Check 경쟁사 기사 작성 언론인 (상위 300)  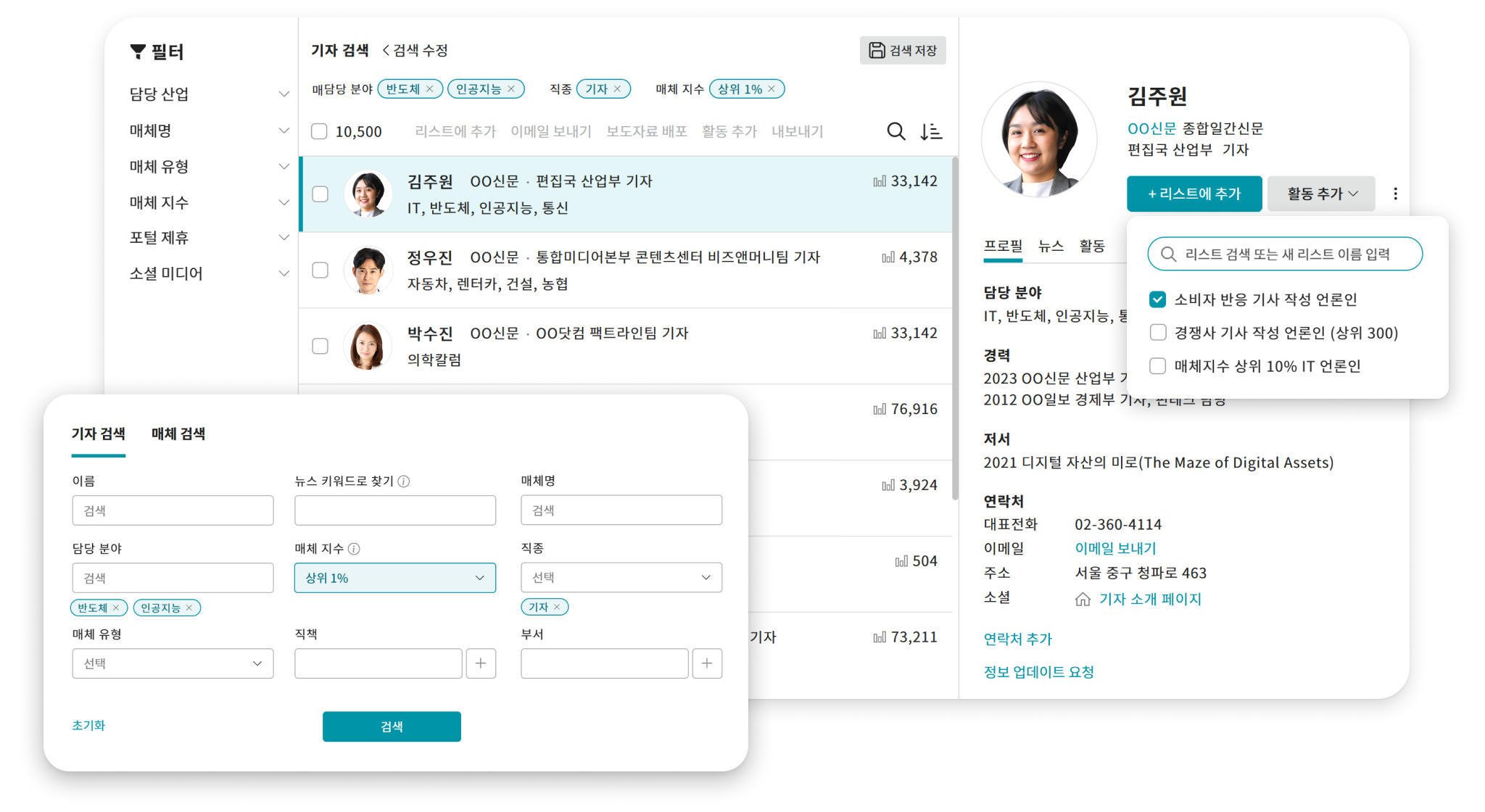(1158, 332)
